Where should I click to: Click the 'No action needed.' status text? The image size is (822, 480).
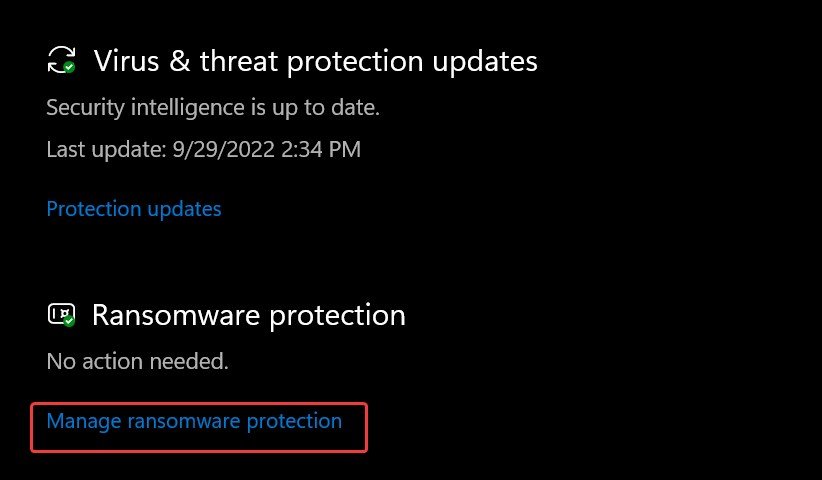(x=137, y=361)
